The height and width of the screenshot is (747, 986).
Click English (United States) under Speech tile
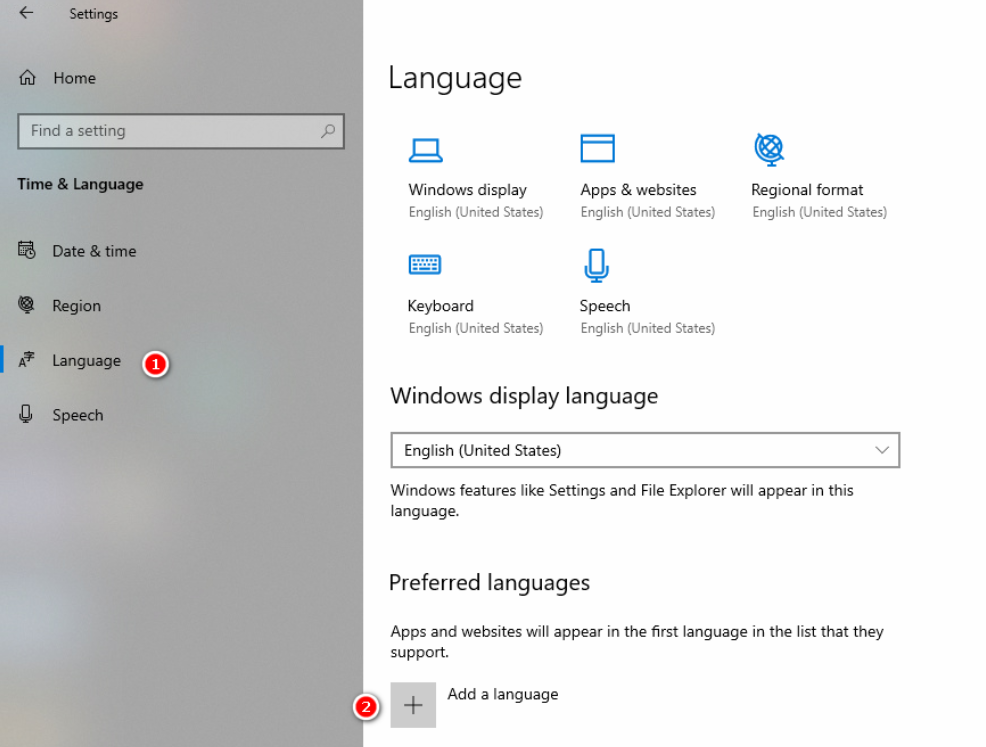point(647,328)
